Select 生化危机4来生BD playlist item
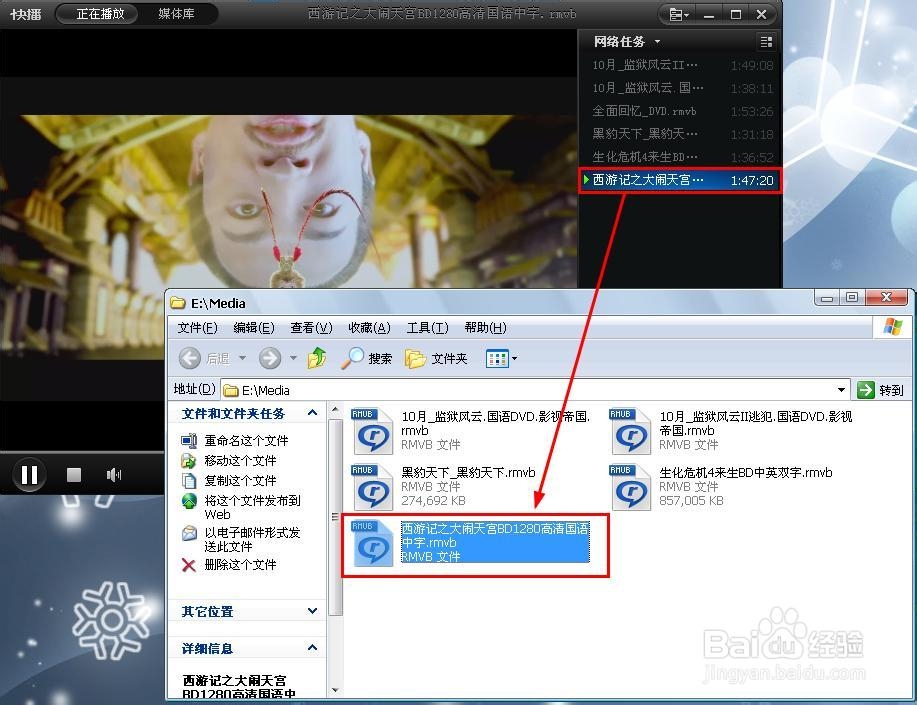This screenshot has height=705, width=917. point(682,157)
